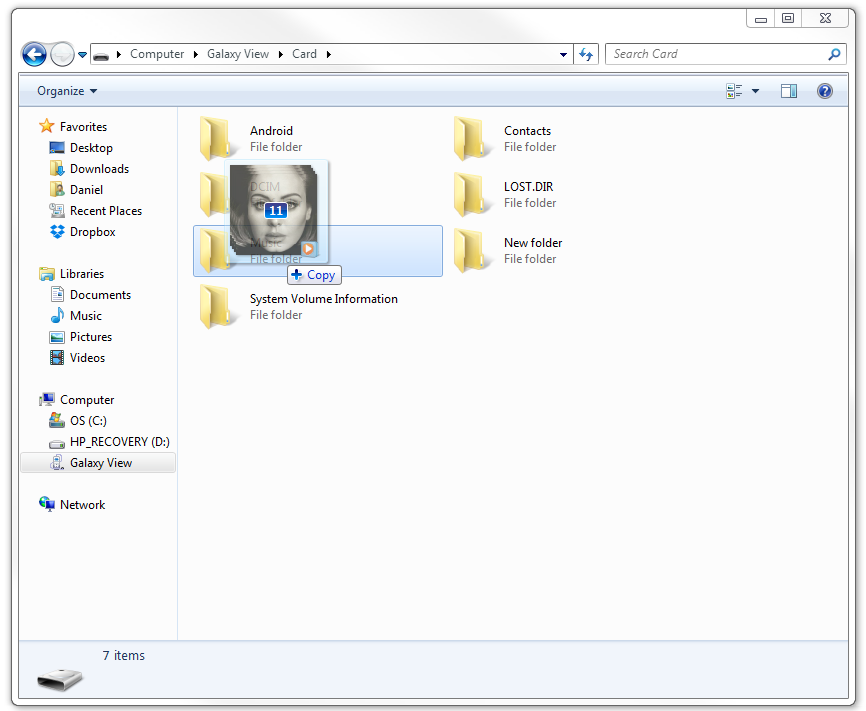Open the Organize menu
Screen dimensions: 866x711
(67, 91)
